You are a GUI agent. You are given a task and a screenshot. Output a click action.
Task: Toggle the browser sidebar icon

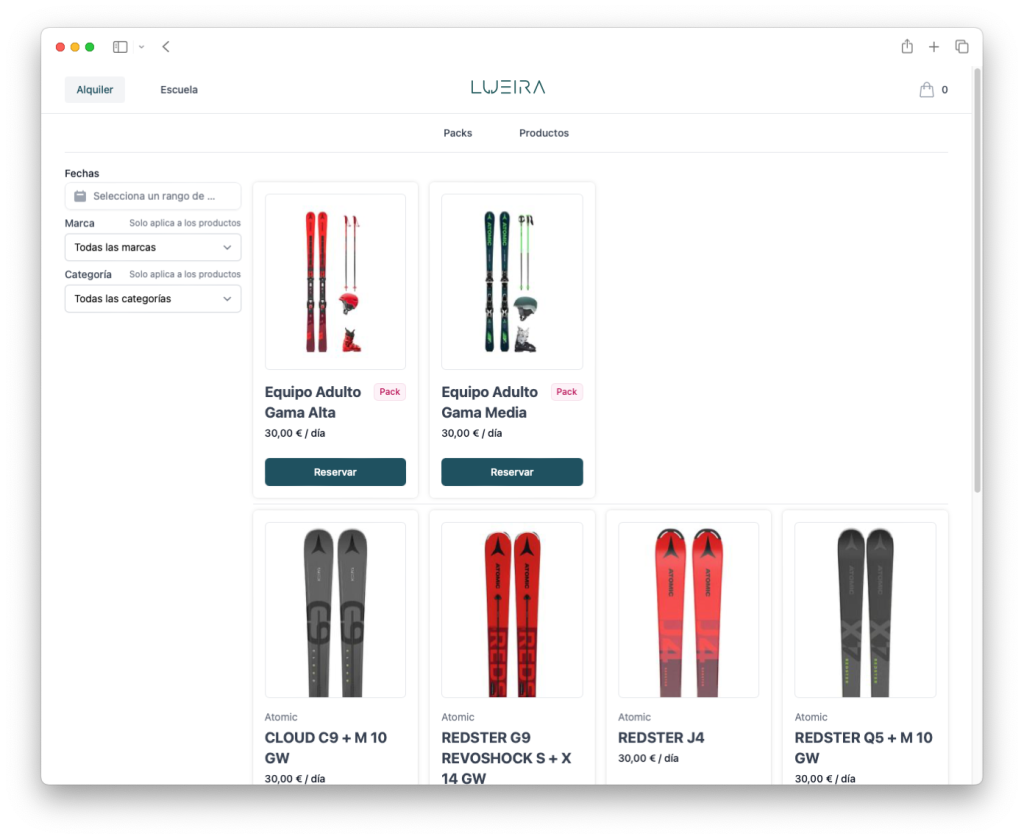(120, 47)
